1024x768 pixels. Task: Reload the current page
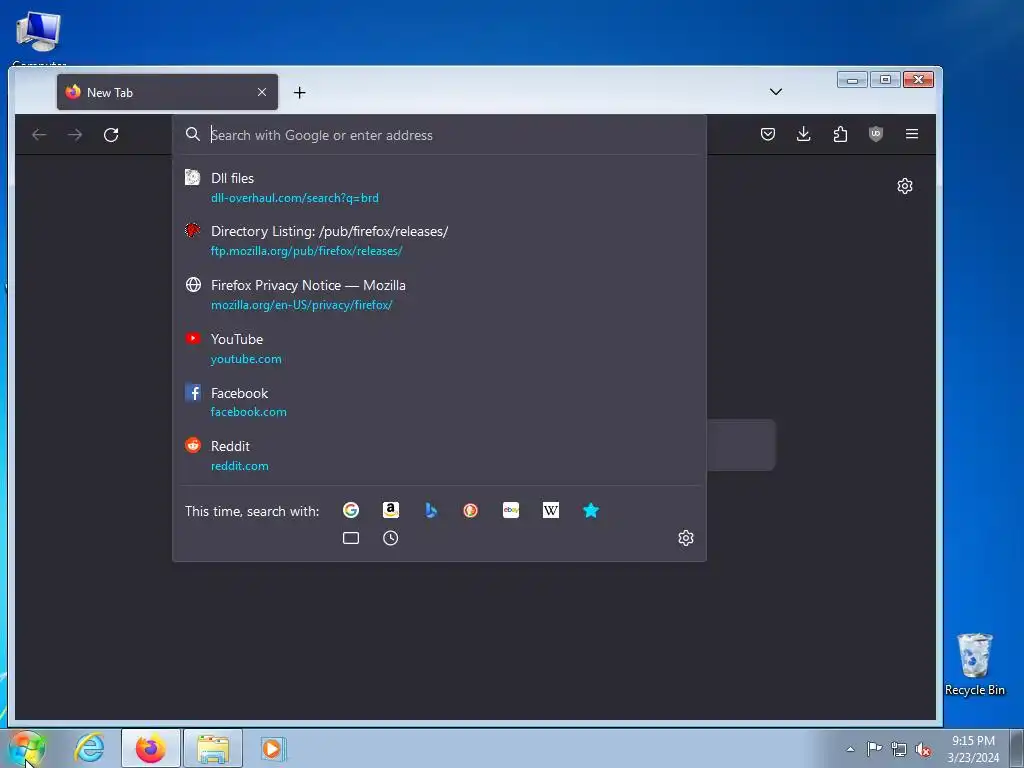click(x=111, y=135)
